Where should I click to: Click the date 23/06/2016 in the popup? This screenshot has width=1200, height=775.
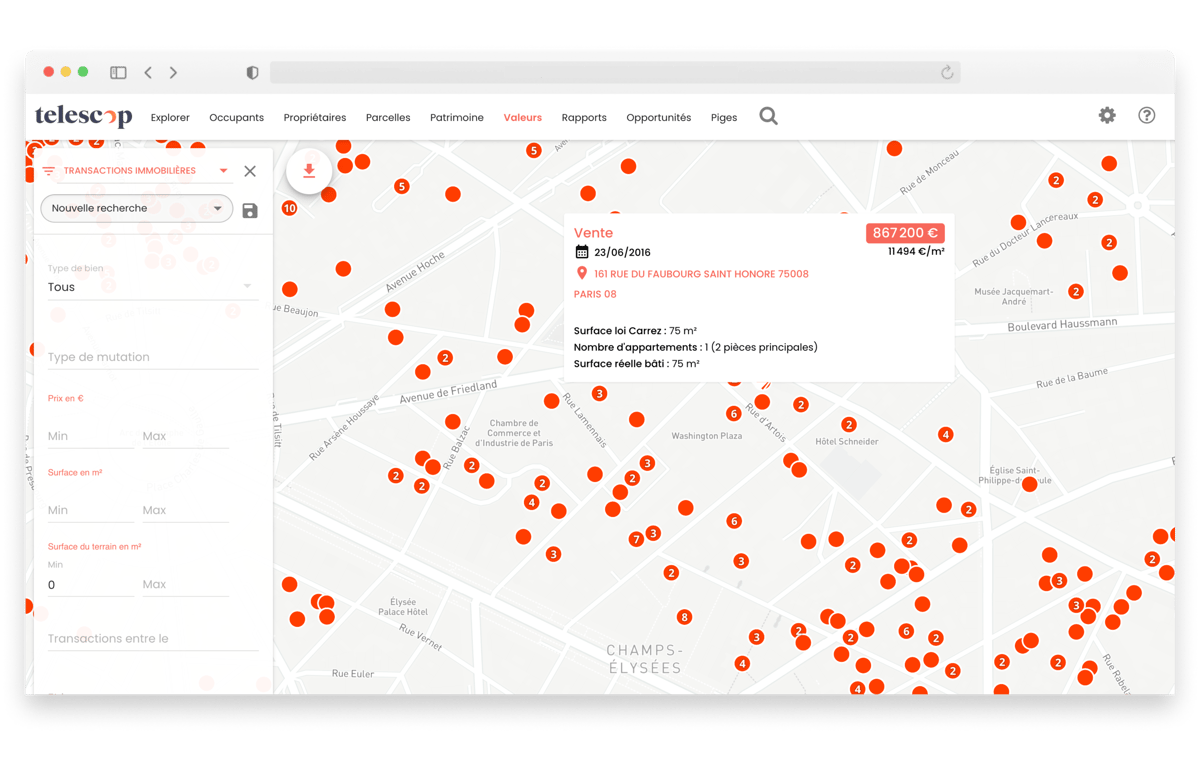[x=622, y=253]
